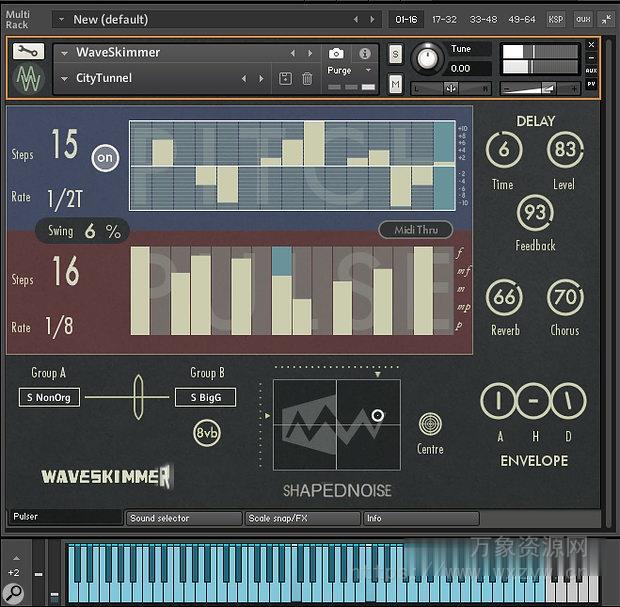
Task: Switch to the Pulser tab
Action: point(65,516)
